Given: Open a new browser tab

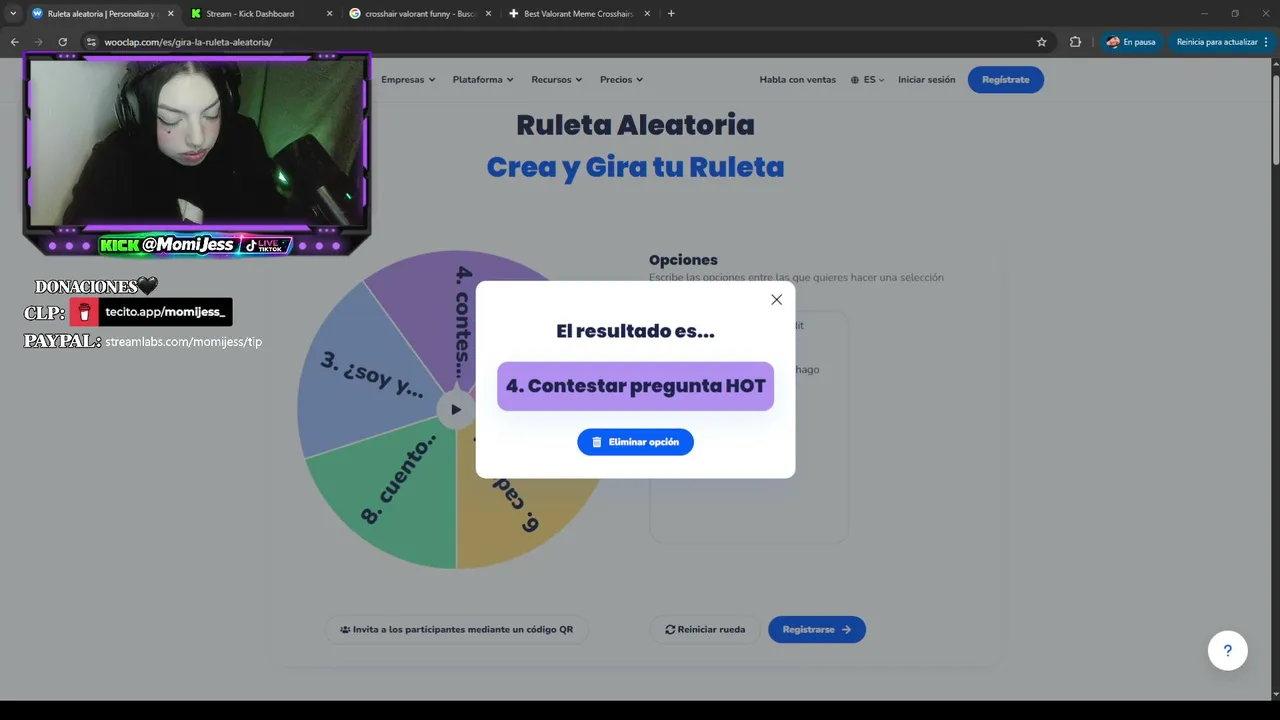Looking at the screenshot, I should (671, 14).
